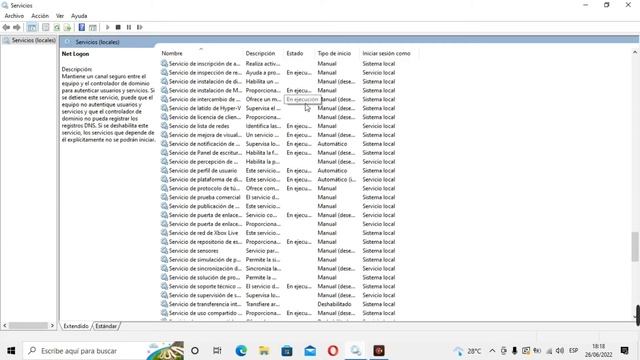Sort by Iniciar sesión como column header
This screenshot has width=640, height=360.
pos(386,53)
